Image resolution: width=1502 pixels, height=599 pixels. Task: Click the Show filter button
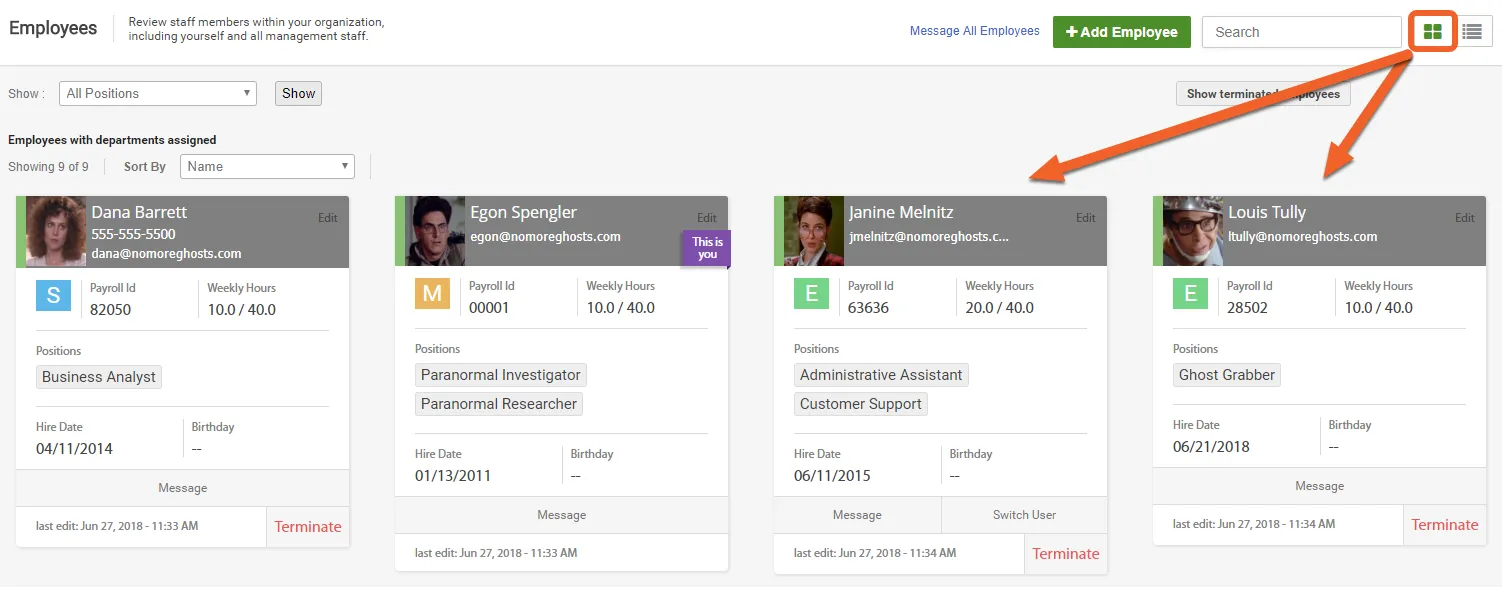tap(298, 93)
